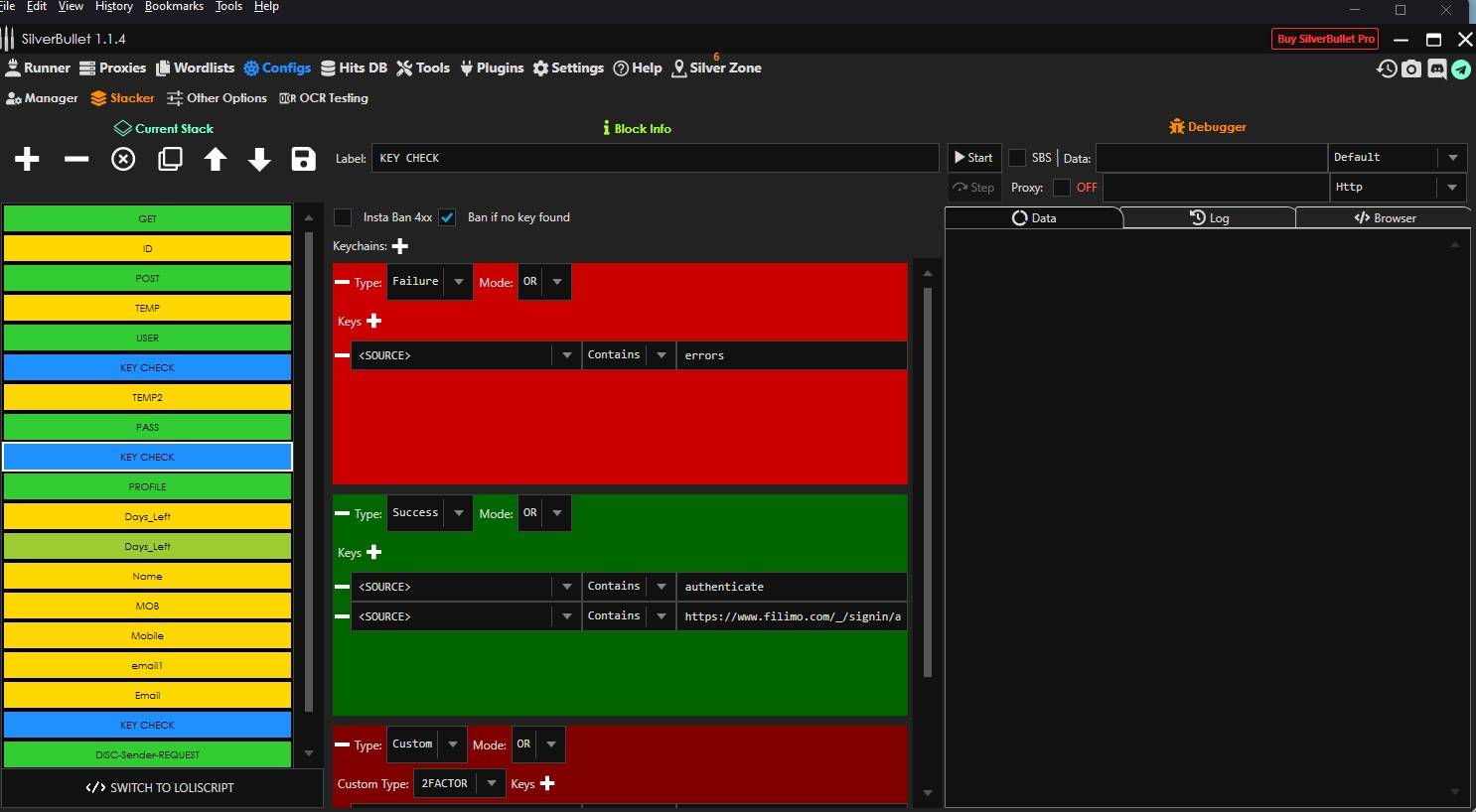This screenshot has height=812, width=1476.
Task: Click Buy SilverBullet Pro button
Action: point(1325,39)
